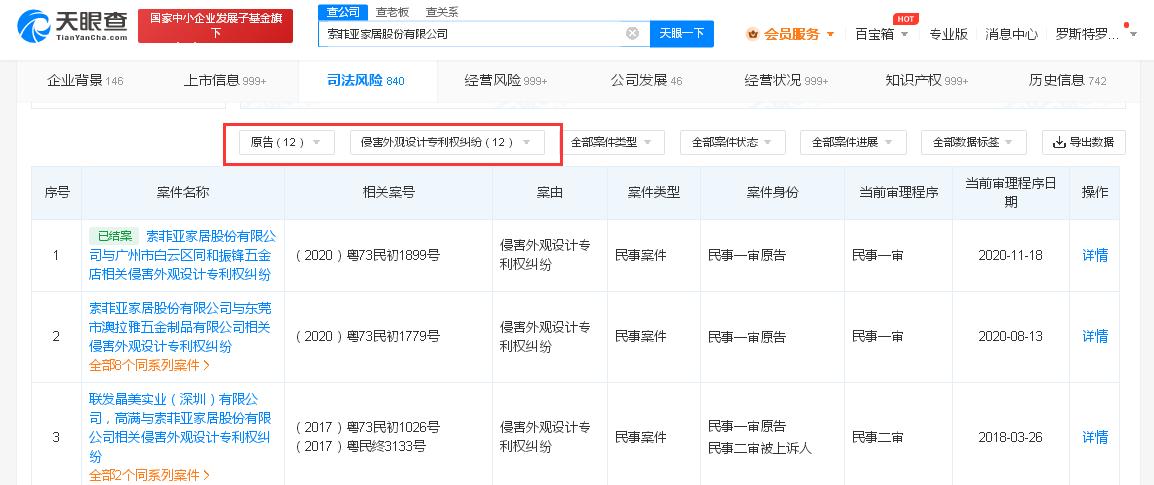Open the case with 联发晶美实业(深圳)有限公司
Image resolution: width=1154 pixels, height=485 pixels.
coord(180,428)
